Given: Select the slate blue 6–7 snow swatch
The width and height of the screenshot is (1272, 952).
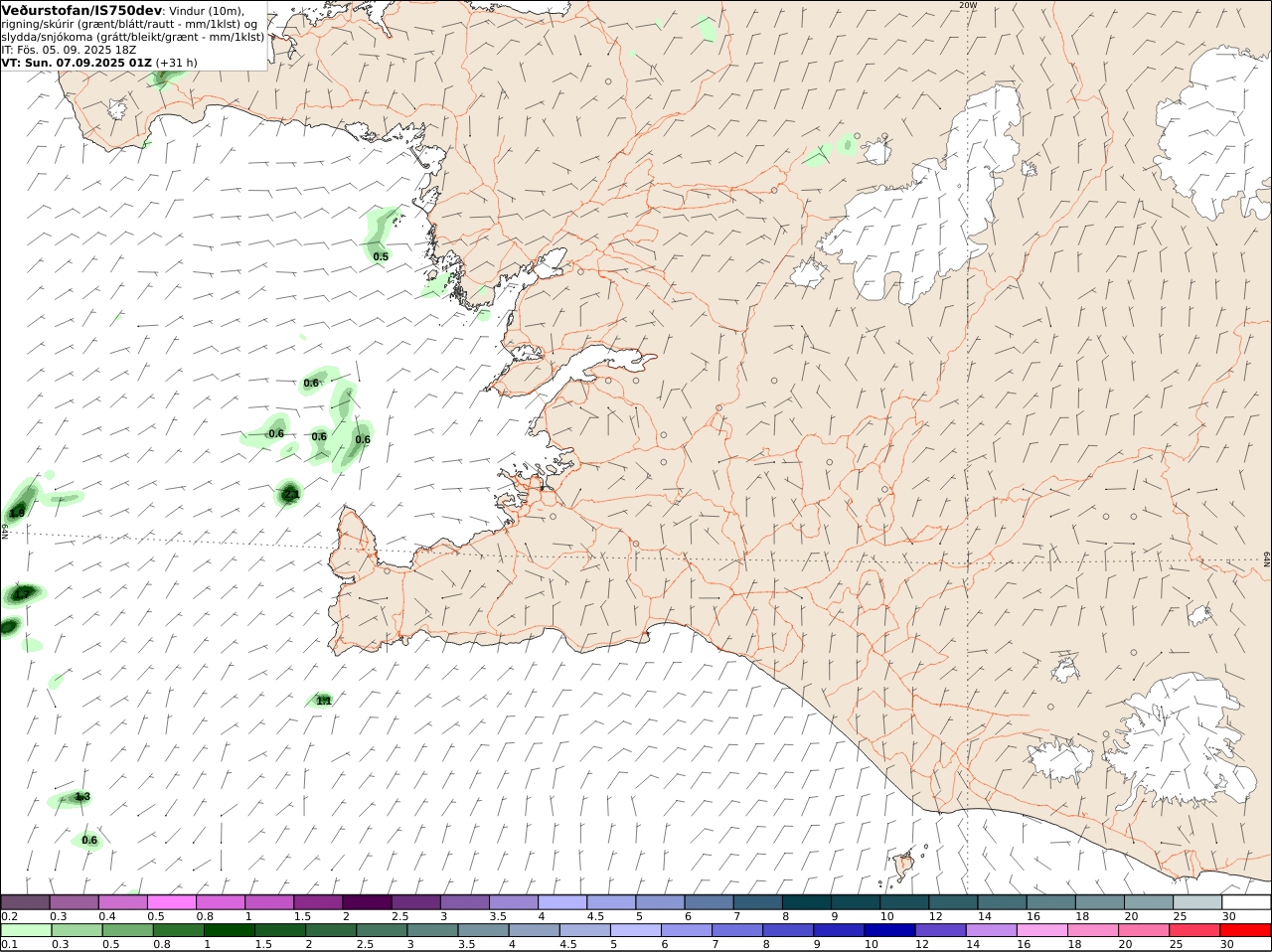Looking at the screenshot, I should click(x=711, y=902).
